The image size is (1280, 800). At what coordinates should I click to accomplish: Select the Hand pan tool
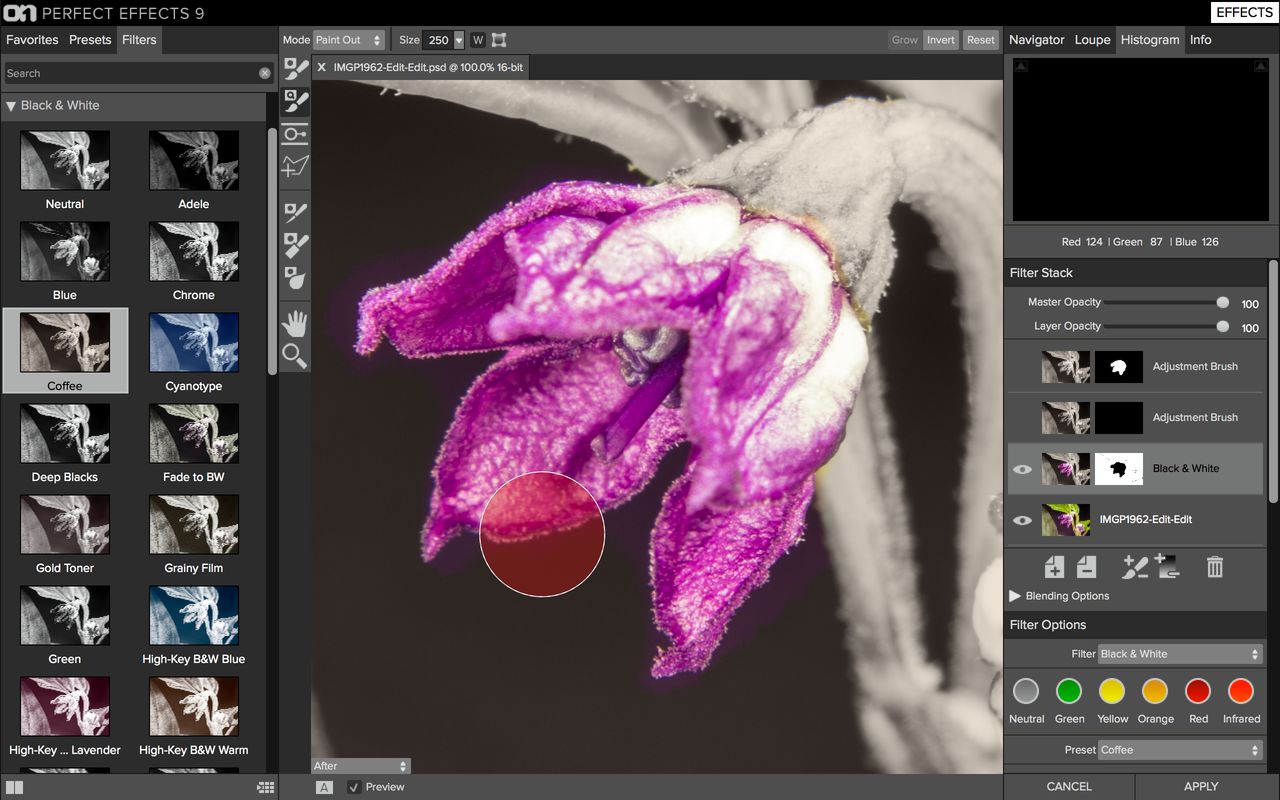coord(295,323)
